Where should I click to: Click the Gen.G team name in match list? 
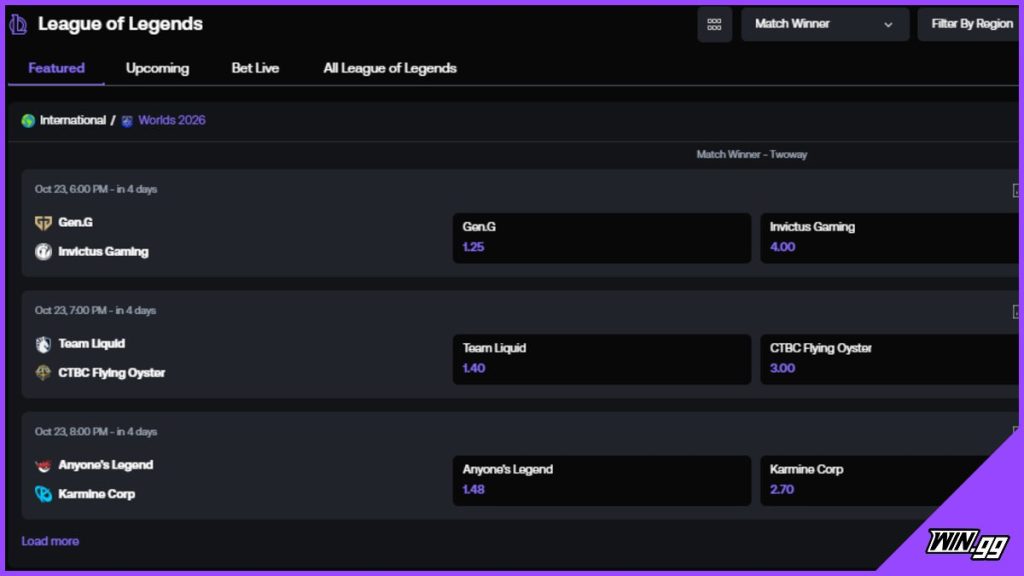click(x=75, y=223)
